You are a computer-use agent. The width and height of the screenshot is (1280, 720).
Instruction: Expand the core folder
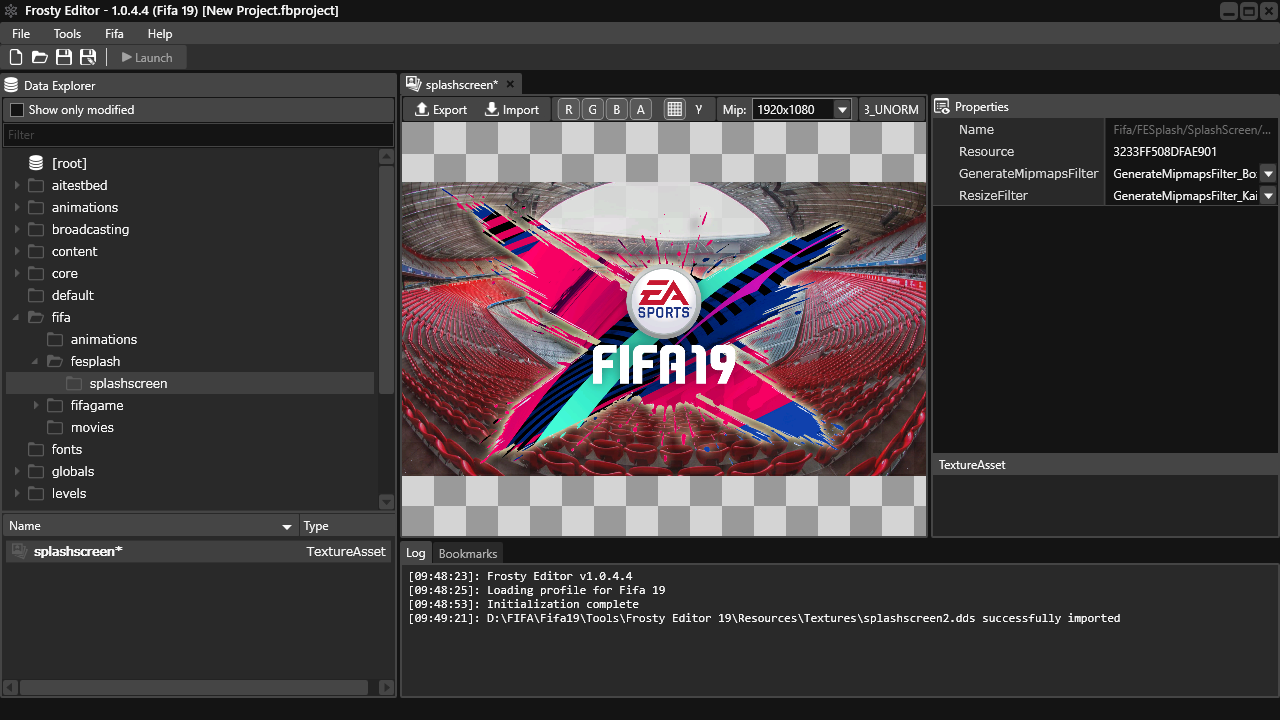click(x=16, y=273)
